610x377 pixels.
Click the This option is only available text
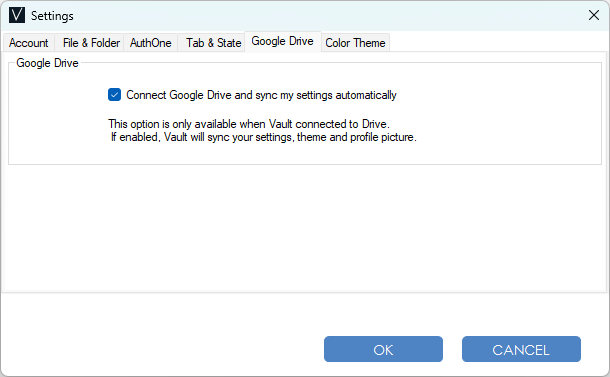tap(249, 124)
